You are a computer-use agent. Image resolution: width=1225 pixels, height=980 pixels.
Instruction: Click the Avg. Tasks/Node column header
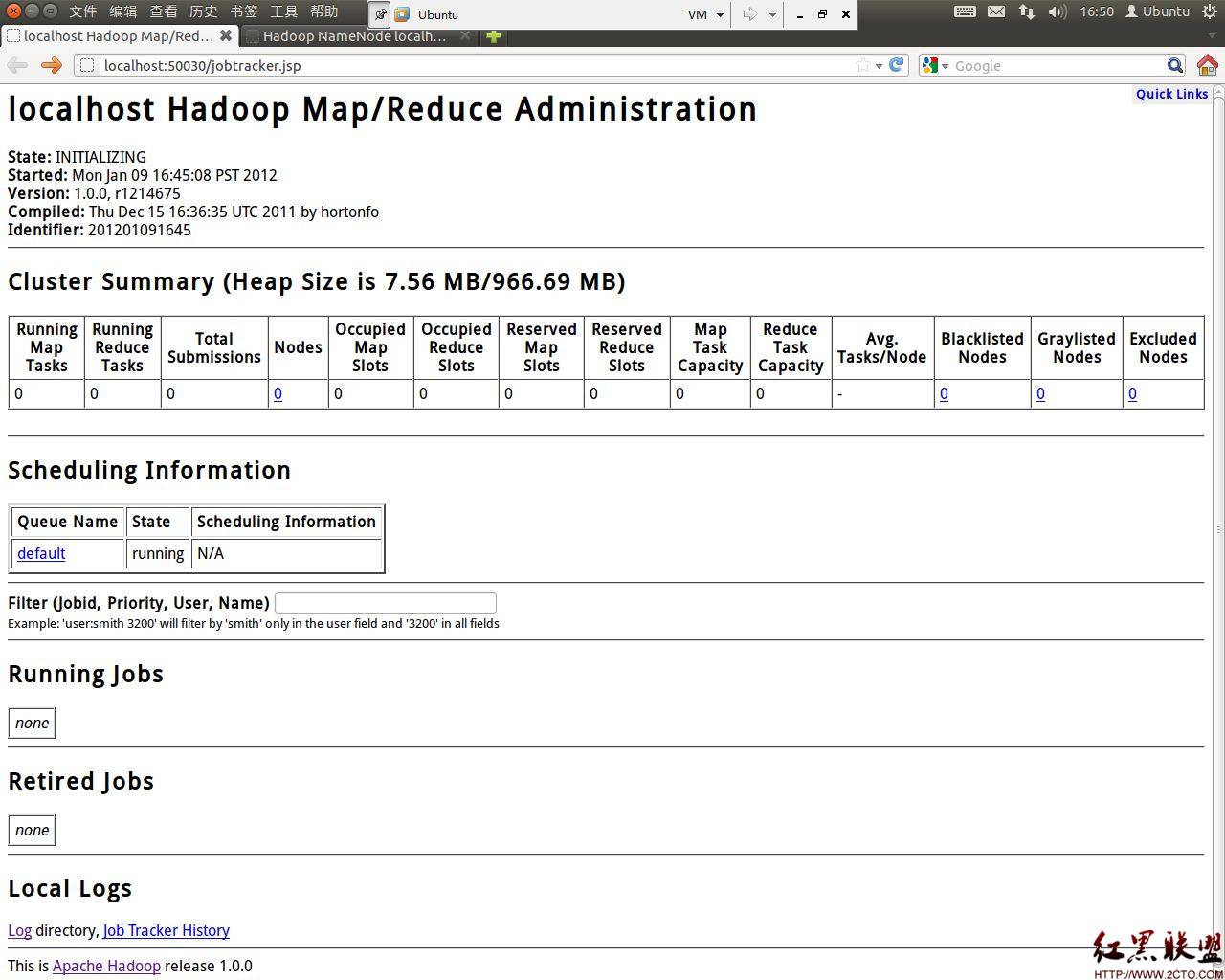pos(881,347)
